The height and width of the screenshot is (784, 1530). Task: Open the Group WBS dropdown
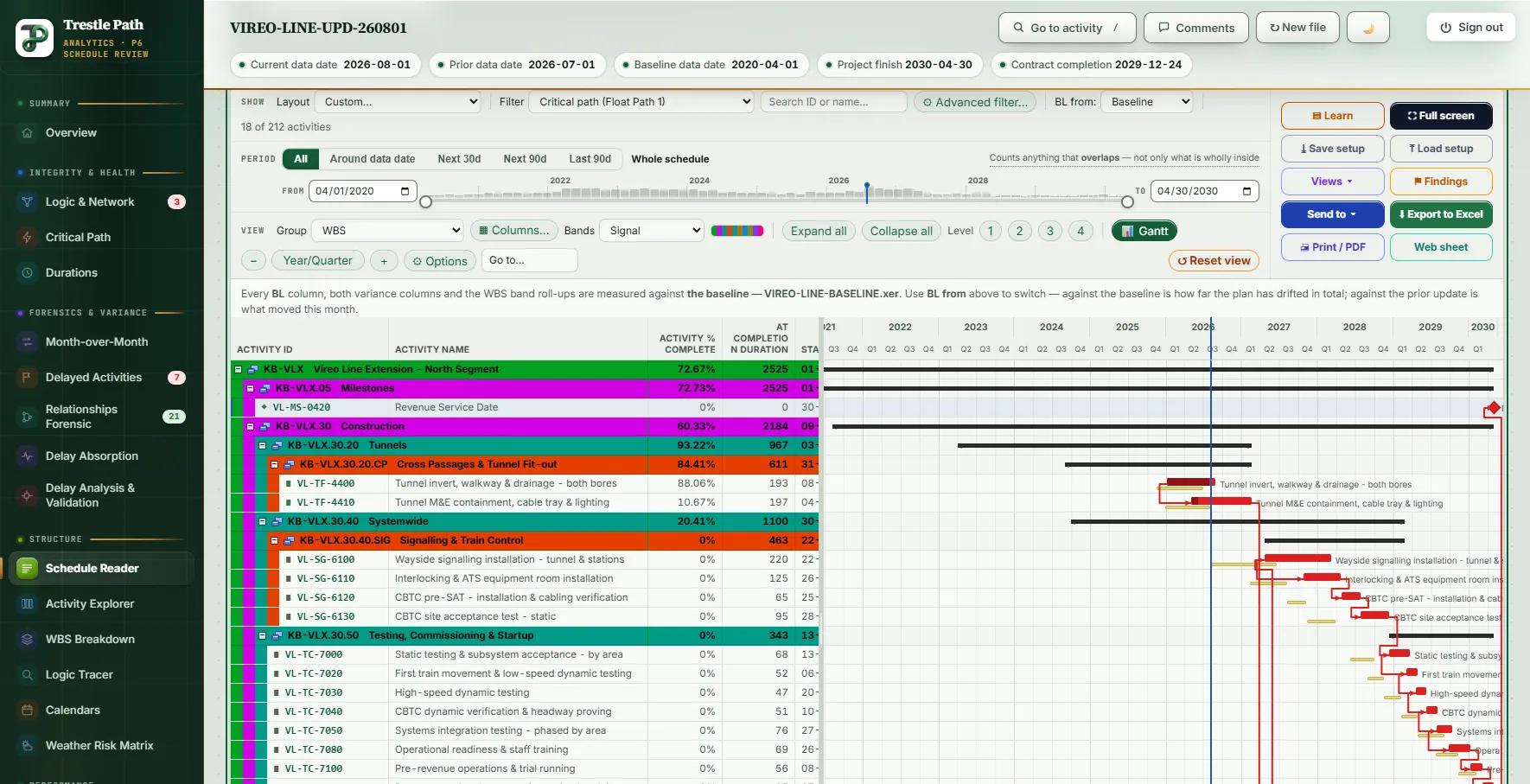389,231
